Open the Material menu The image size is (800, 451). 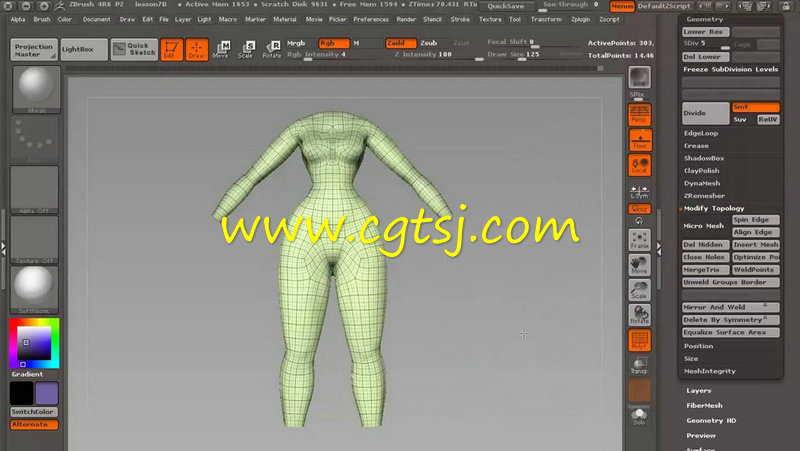coord(285,19)
